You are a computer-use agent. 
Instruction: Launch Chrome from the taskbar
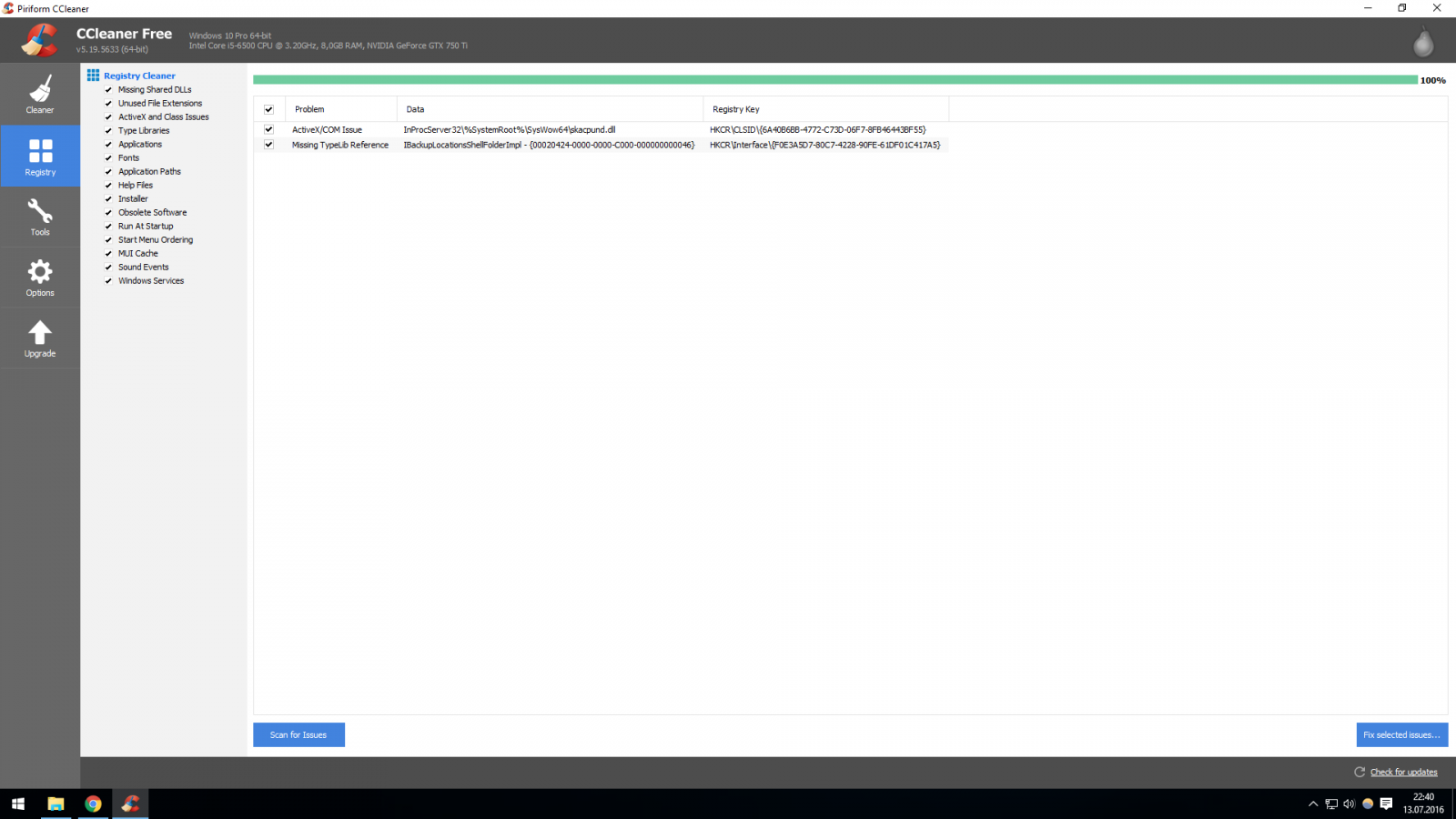(x=93, y=804)
